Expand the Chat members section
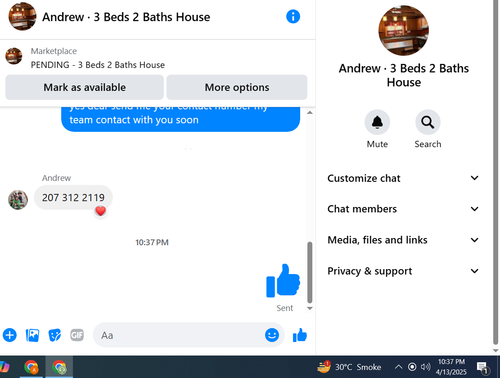This screenshot has width=500, height=378. pyautogui.click(x=403, y=209)
